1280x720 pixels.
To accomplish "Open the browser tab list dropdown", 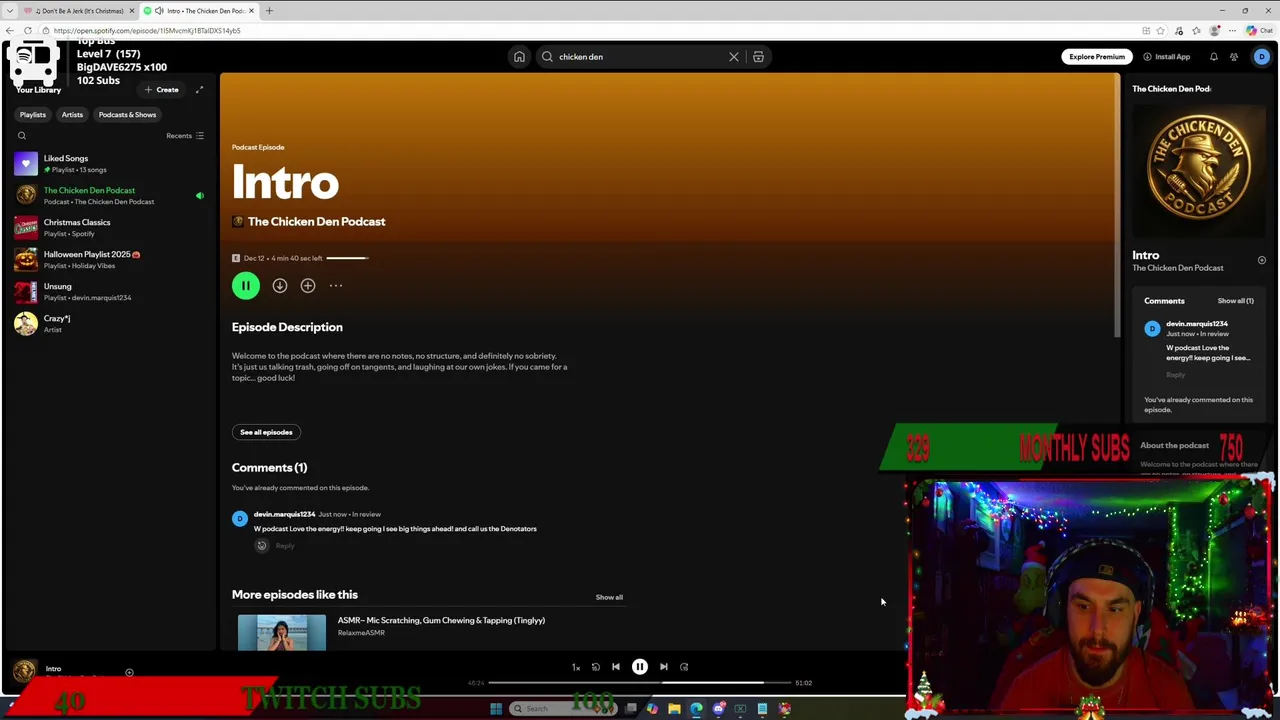I will [9, 11].
